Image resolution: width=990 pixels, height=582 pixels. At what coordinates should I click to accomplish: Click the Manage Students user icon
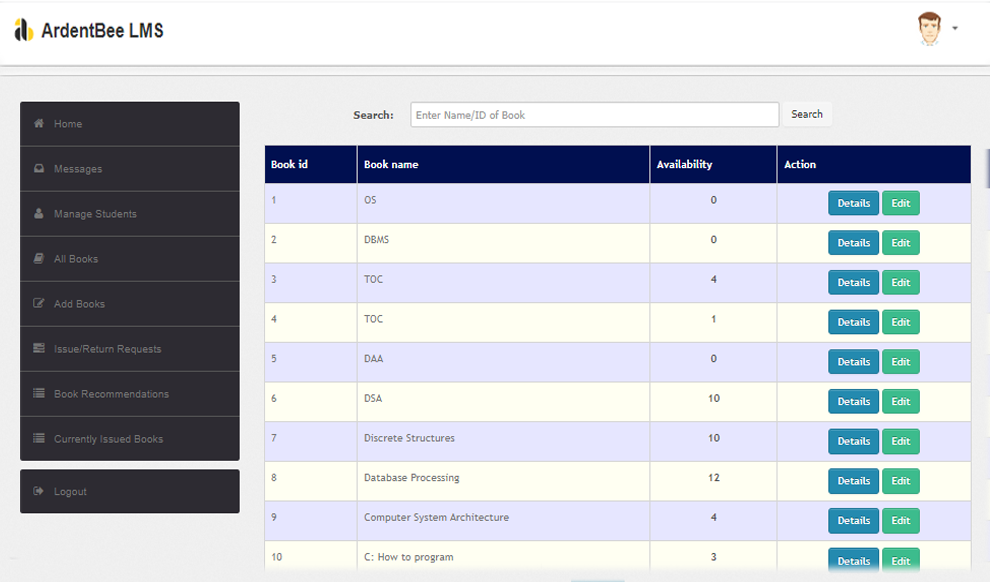[39, 214]
